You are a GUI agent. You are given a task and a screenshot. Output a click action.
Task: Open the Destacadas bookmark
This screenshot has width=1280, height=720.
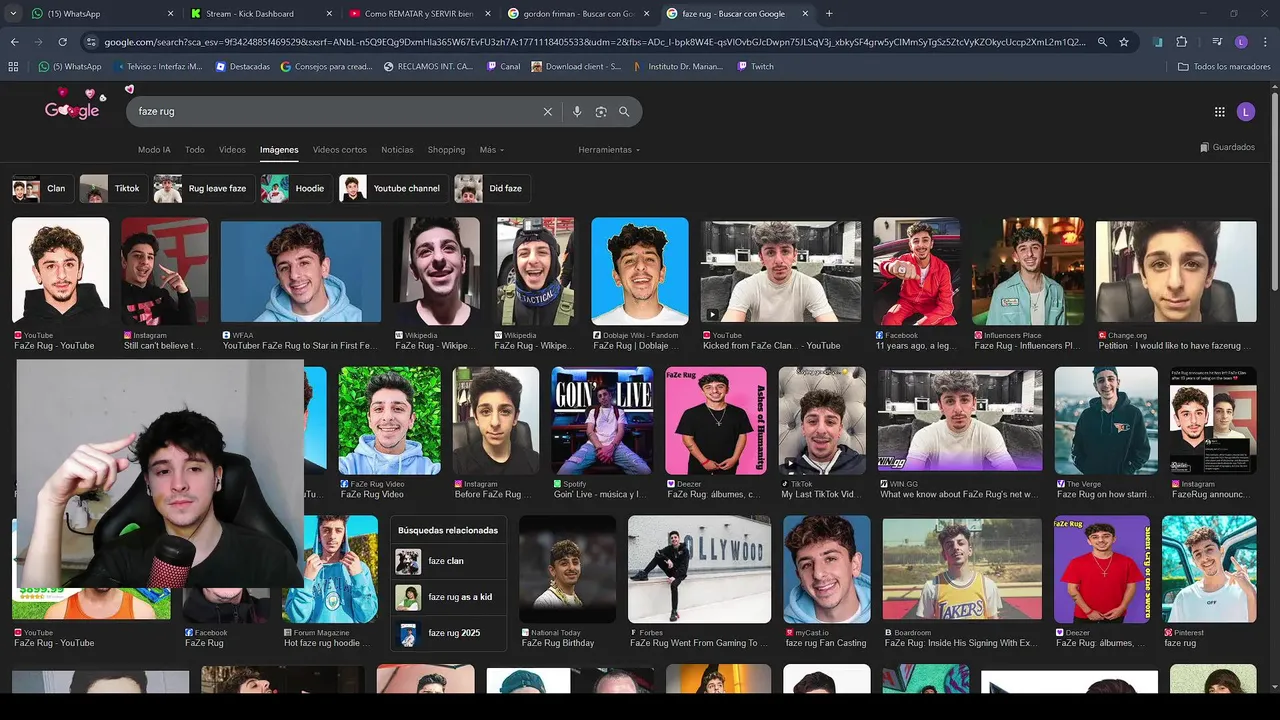tap(241, 66)
